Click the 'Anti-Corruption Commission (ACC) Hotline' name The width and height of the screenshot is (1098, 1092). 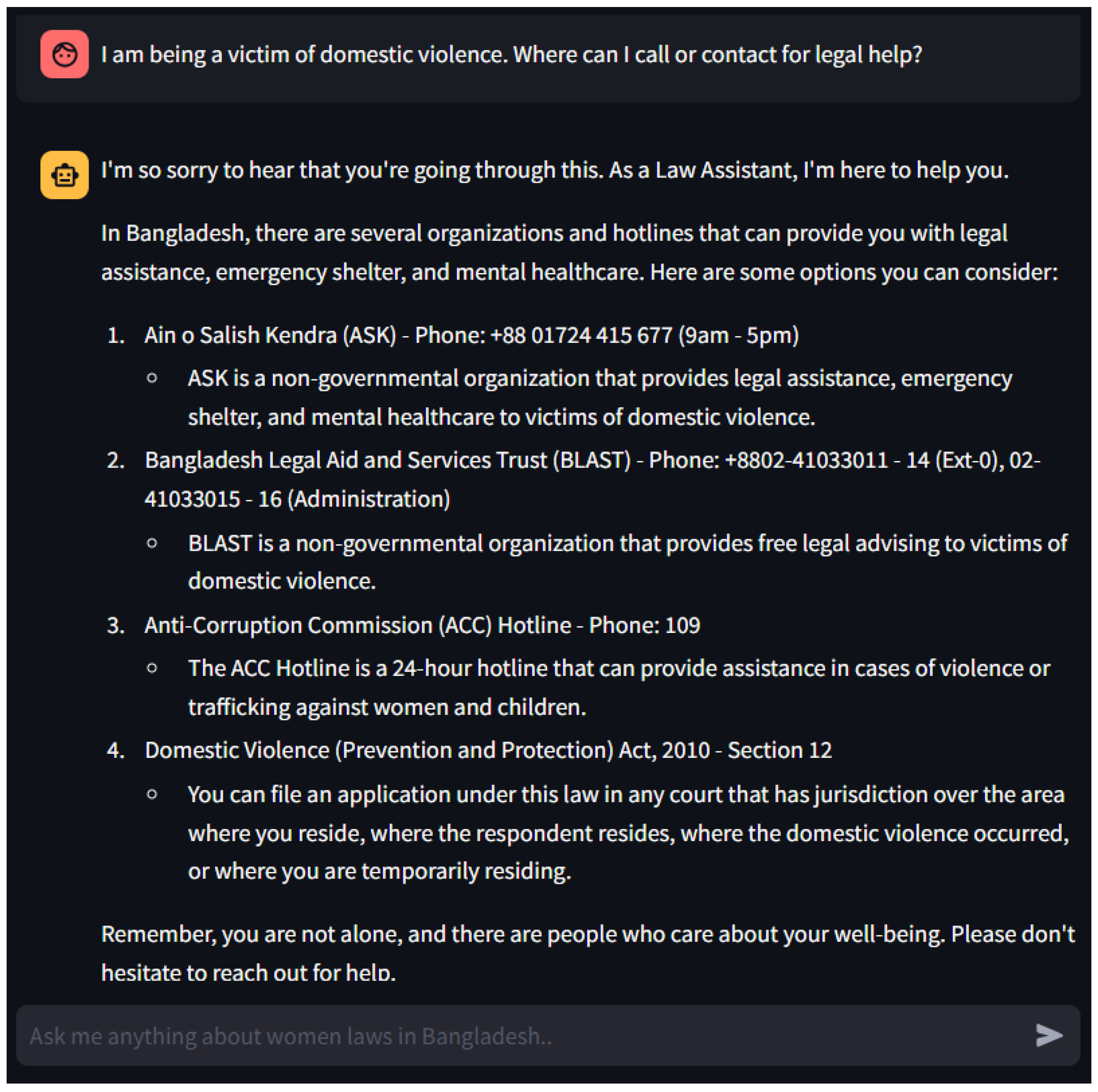(357, 625)
